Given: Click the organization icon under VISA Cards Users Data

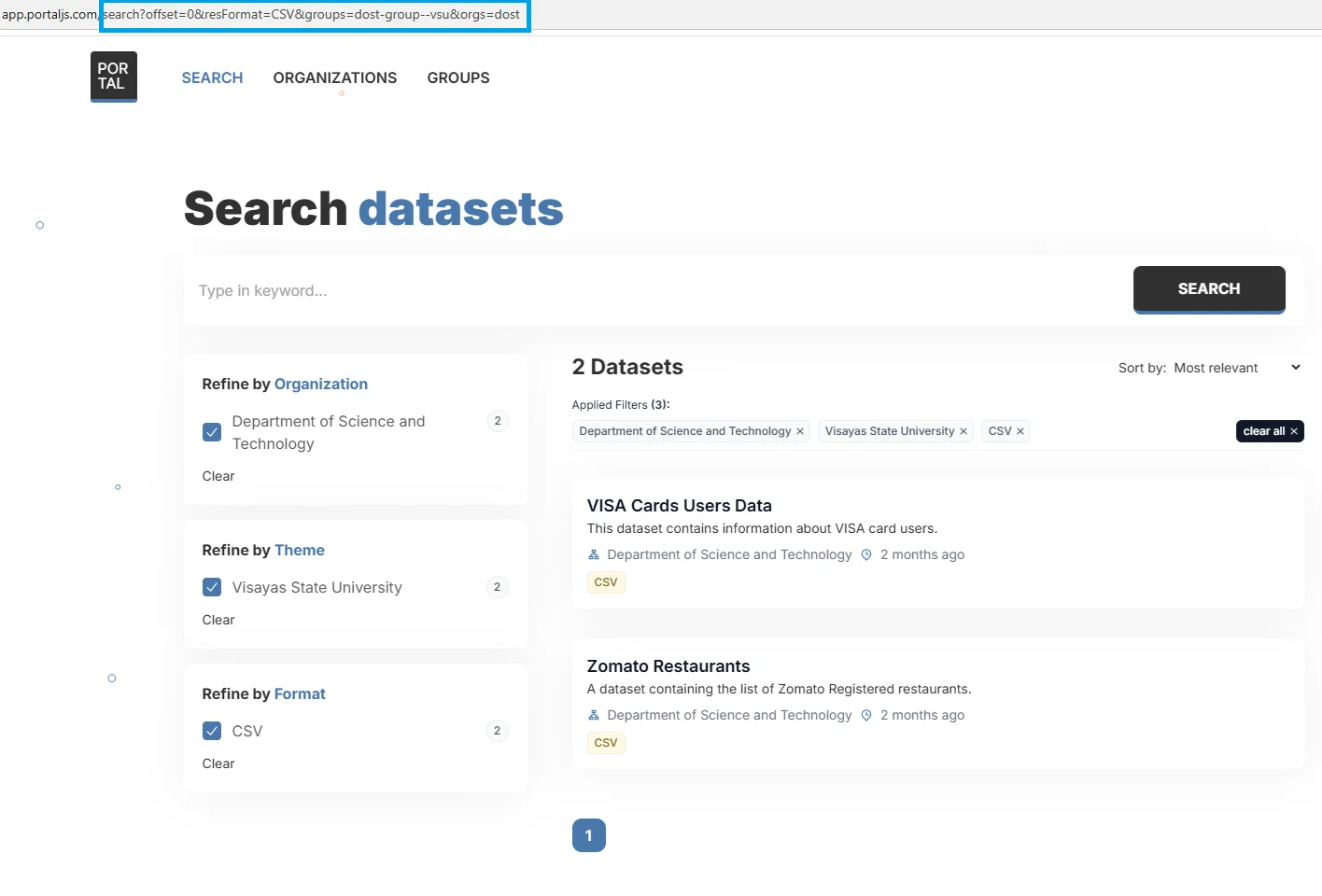Looking at the screenshot, I should pyautogui.click(x=594, y=554).
